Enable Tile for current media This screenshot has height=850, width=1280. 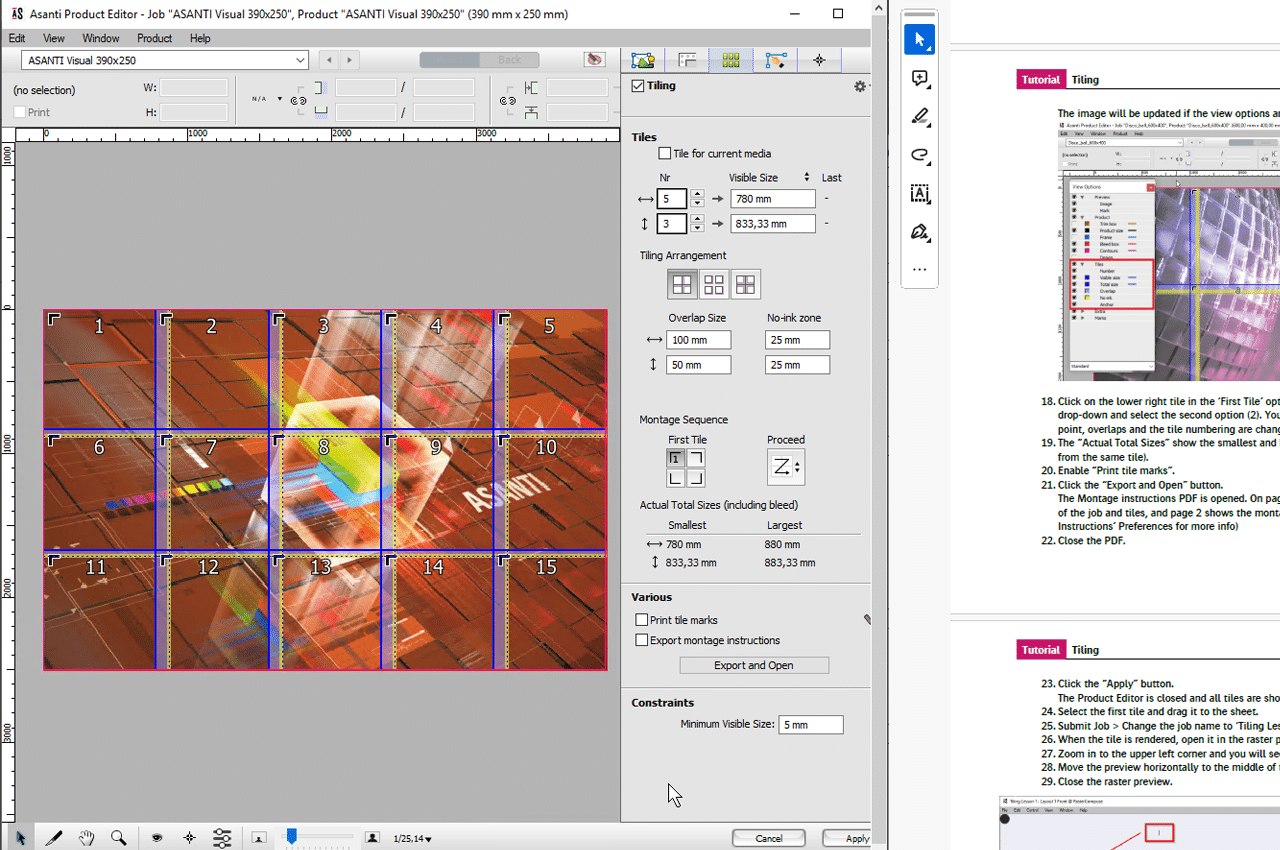tap(666, 152)
